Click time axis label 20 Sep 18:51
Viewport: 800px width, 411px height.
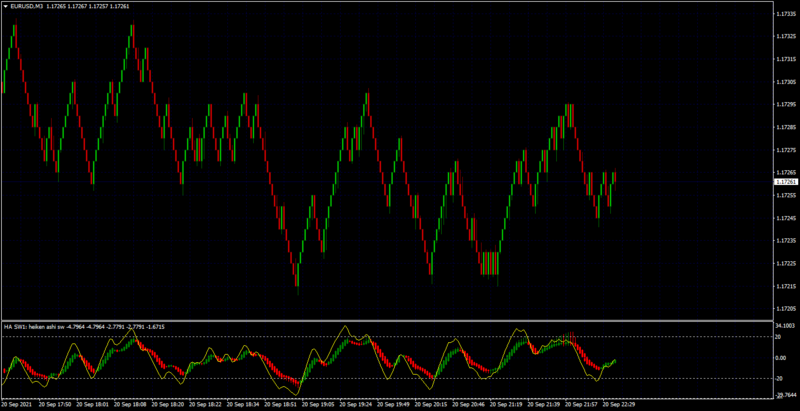(x=280, y=404)
